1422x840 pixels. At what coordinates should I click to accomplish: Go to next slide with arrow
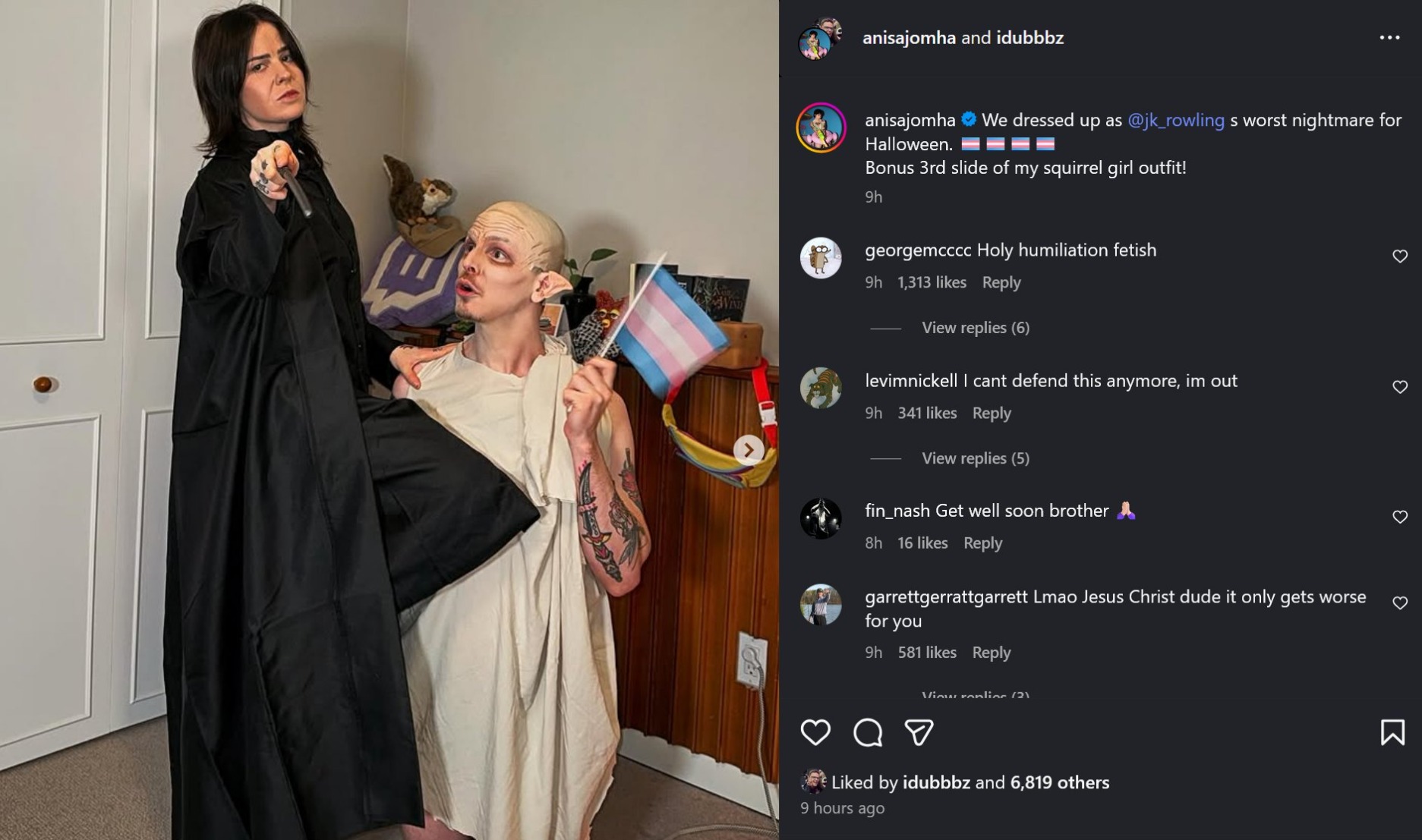click(x=749, y=450)
